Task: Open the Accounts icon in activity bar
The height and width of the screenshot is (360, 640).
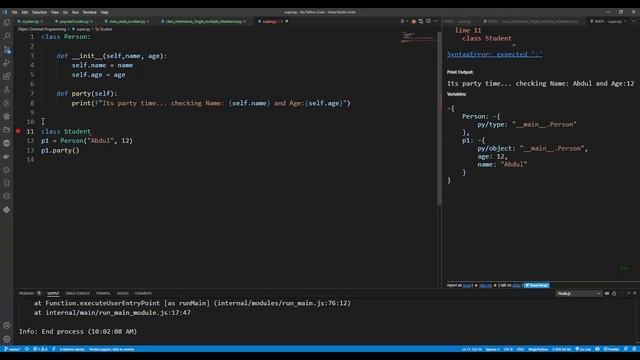Action: click(x=7, y=325)
